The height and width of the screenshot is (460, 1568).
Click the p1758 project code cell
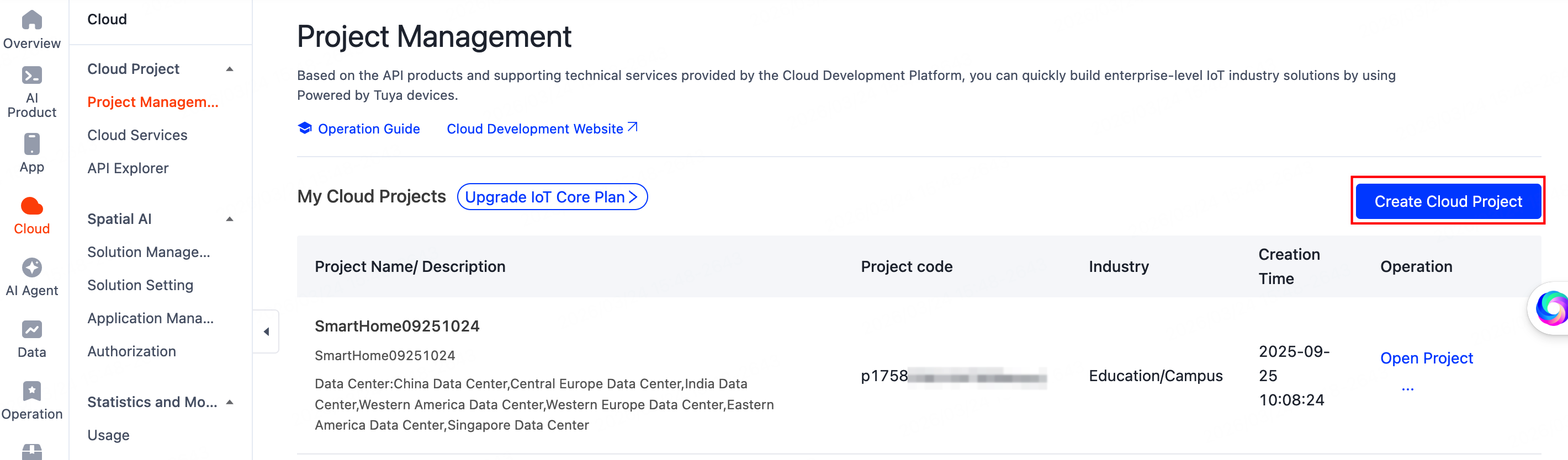pos(953,376)
